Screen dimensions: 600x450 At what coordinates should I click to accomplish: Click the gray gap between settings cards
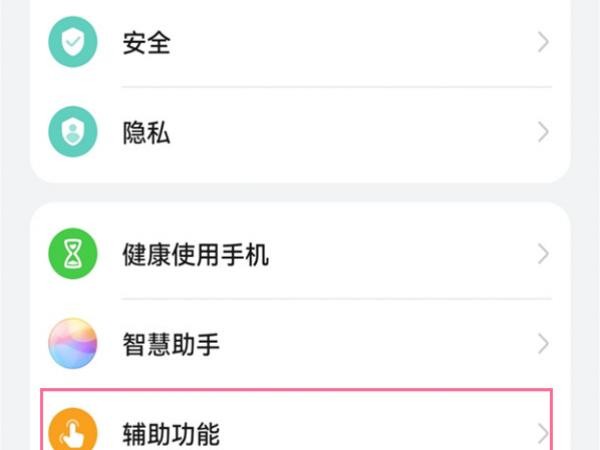coord(300,192)
